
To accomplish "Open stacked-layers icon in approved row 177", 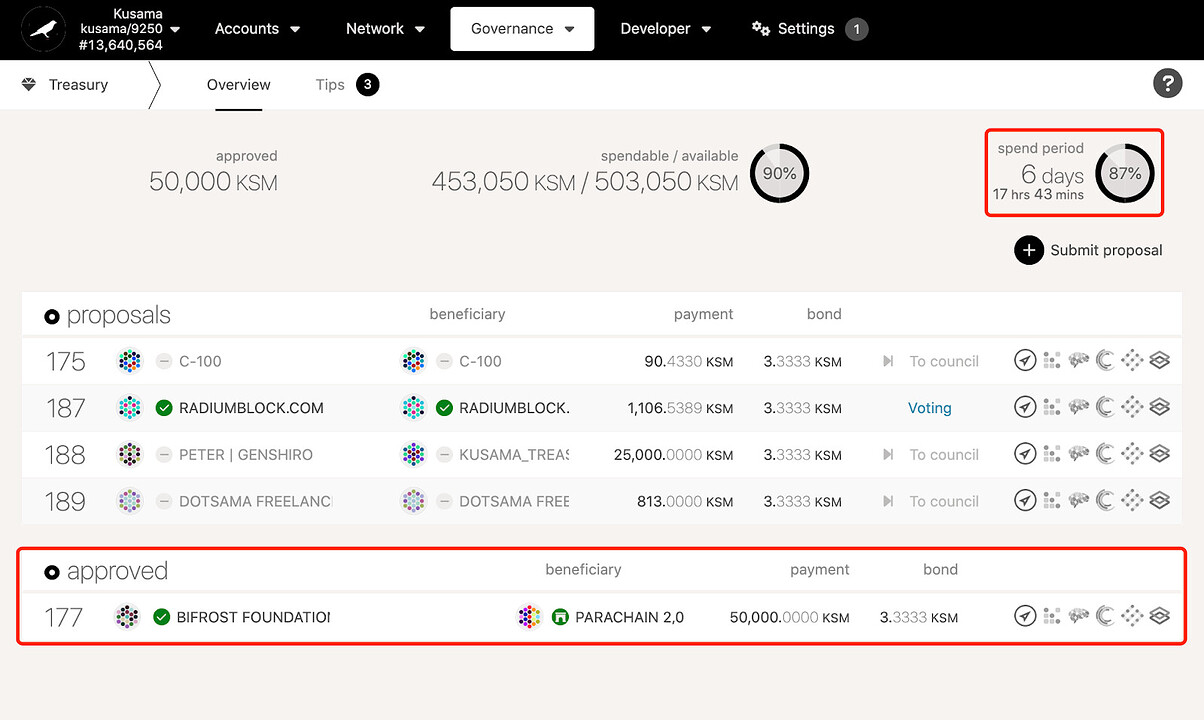I will (x=1159, y=616).
